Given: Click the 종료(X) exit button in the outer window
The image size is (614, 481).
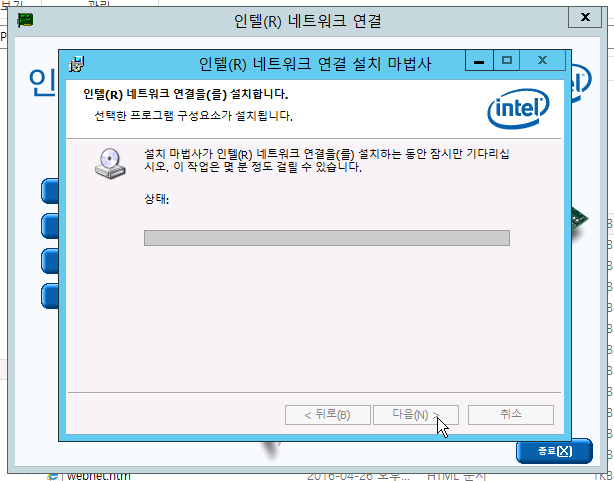Looking at the screenshot, I should 554,451.
